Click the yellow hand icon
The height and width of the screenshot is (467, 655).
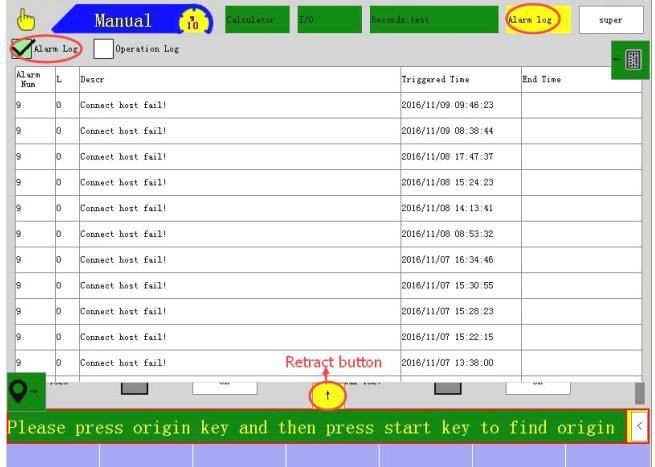19,18
